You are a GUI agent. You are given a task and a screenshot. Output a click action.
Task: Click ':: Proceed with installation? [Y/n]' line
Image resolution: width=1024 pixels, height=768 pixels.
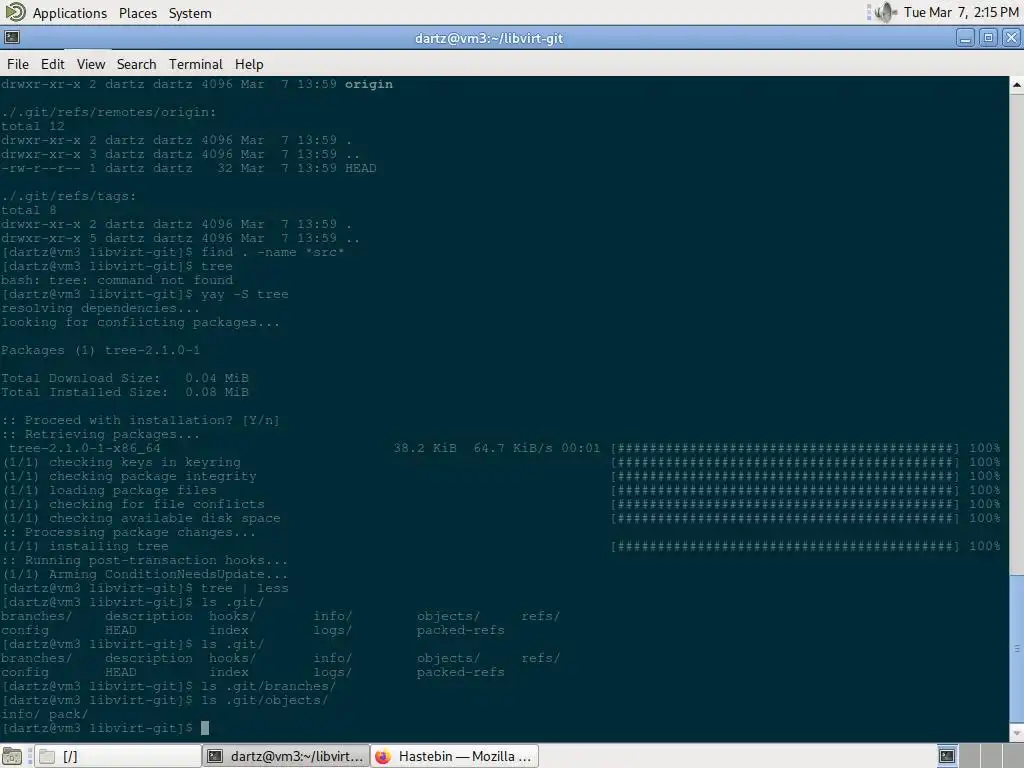(x=140, y=420)
